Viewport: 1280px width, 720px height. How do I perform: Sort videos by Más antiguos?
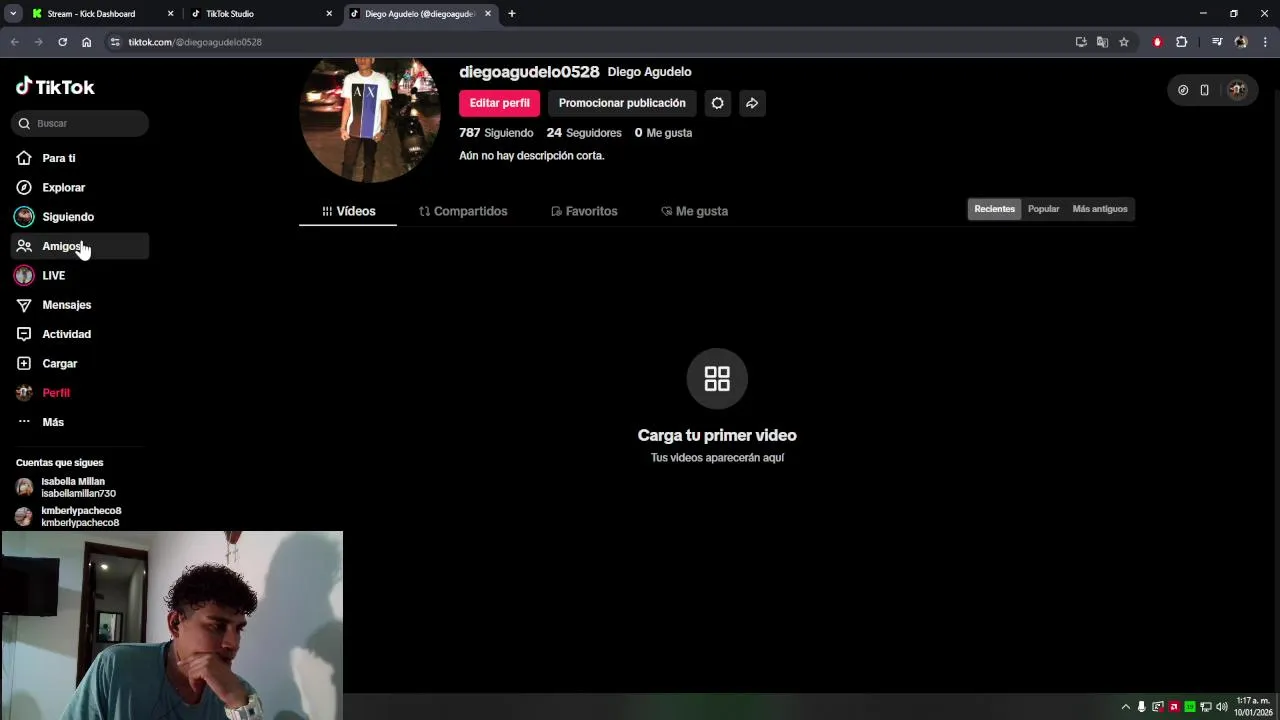click(x=1100, y=209)
